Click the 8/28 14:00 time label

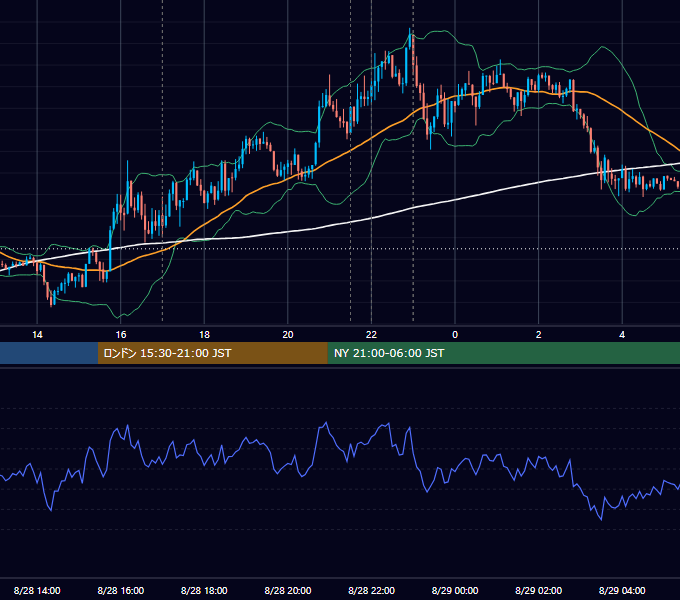point(37,590)
